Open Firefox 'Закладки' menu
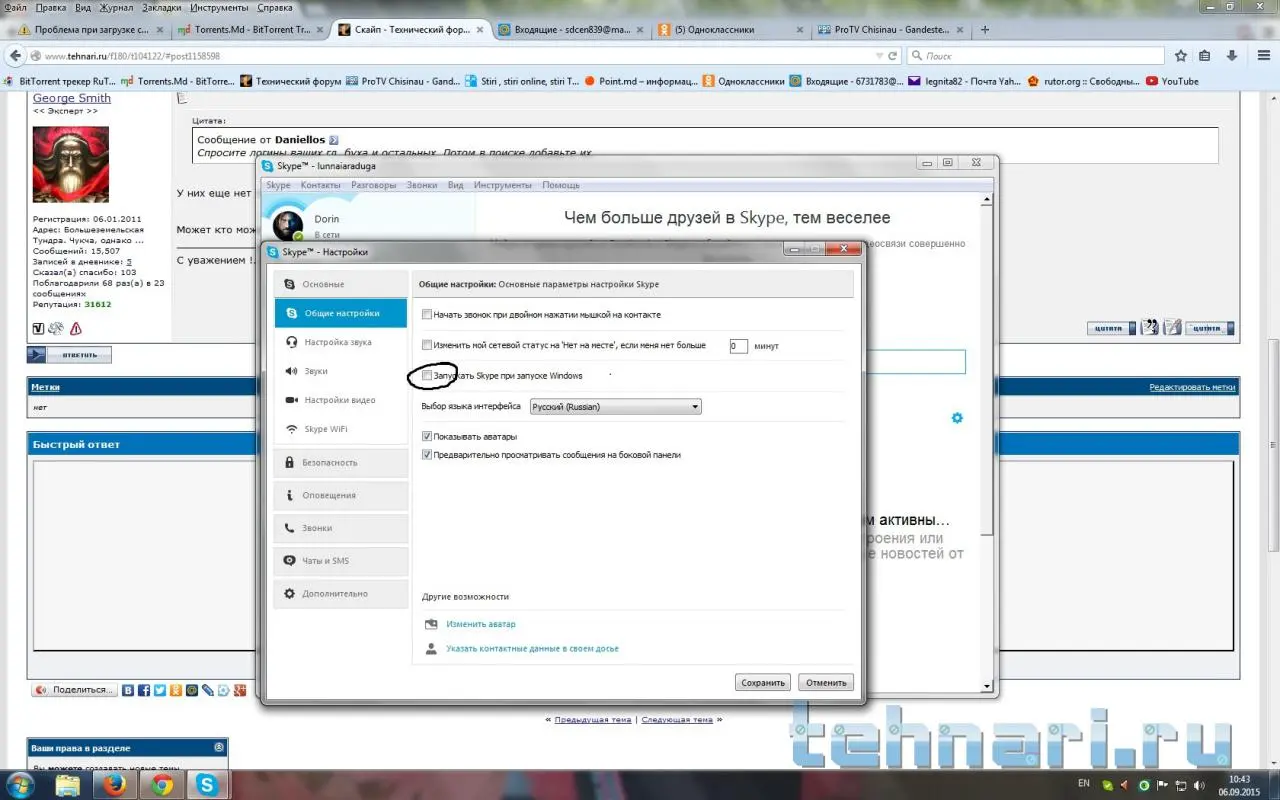 [162, 7]
